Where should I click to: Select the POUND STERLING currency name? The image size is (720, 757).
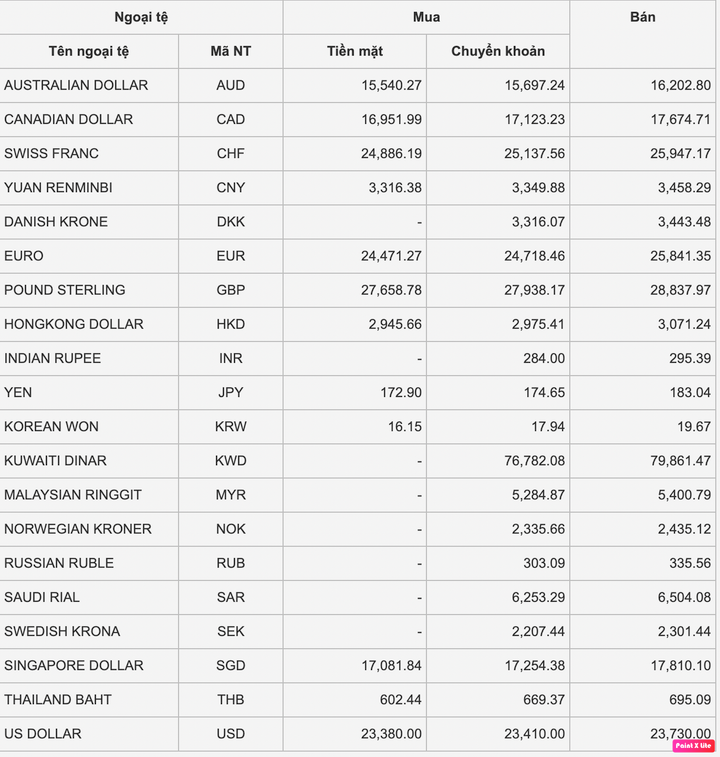[65, 290]
